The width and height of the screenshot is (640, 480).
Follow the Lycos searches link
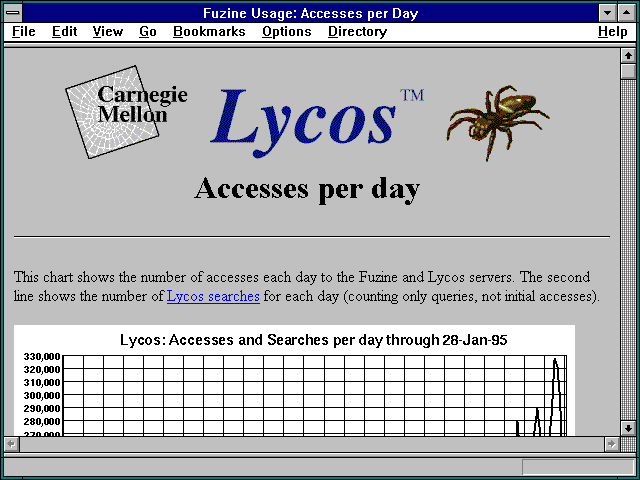[213, 296]
